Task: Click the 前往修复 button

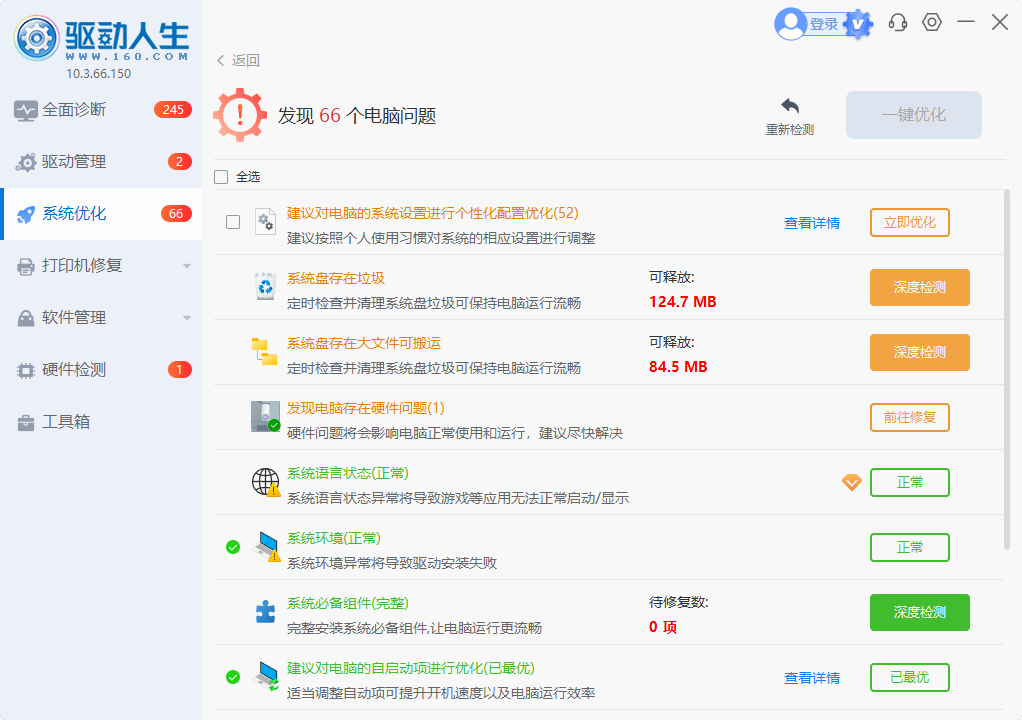Action: pyautogui.click(x=910, y=418)
